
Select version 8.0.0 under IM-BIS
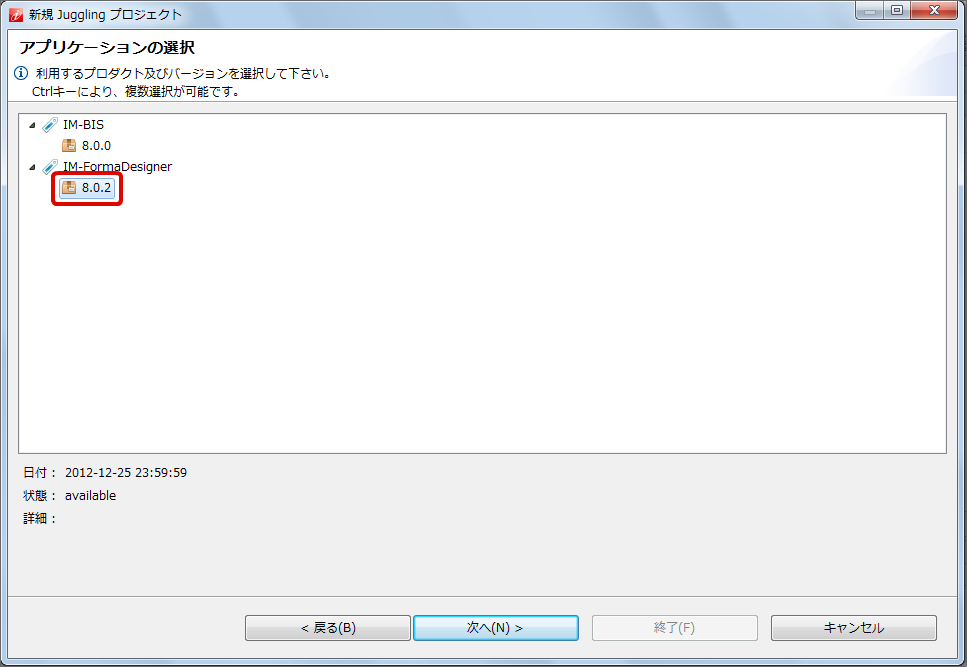click(x=96, y=145)
